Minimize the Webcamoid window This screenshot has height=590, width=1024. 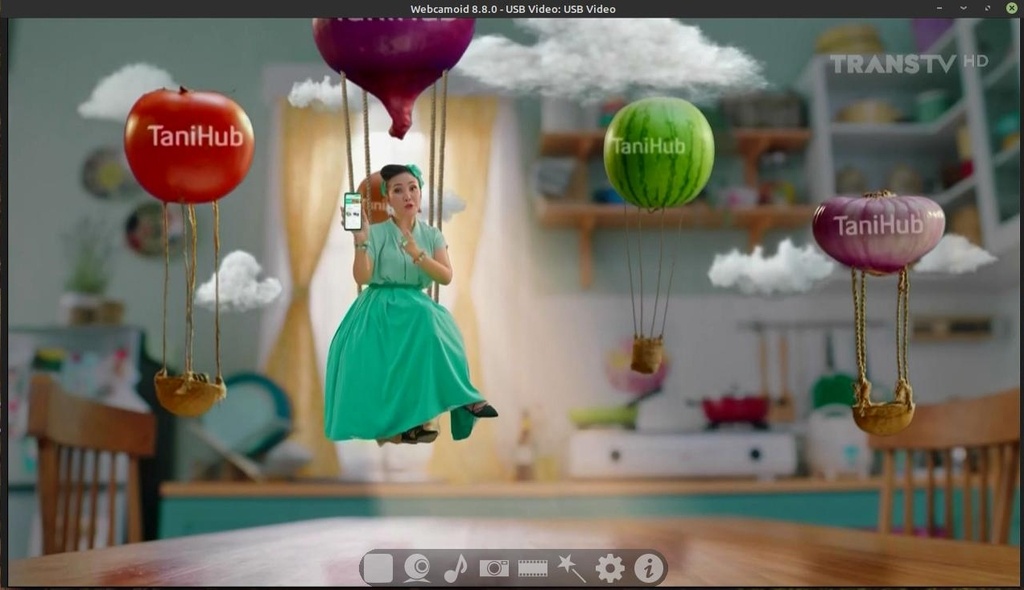point(939,8)
